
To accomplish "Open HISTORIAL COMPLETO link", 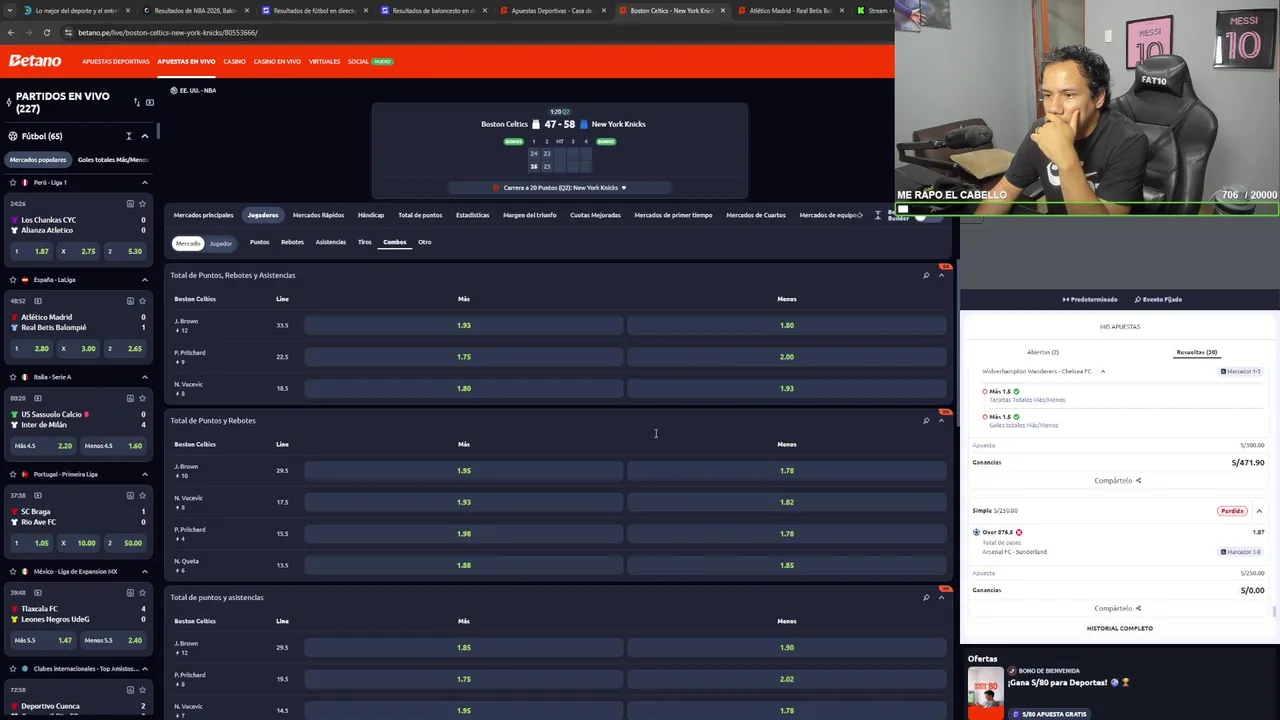I will tap(1120, 628).
